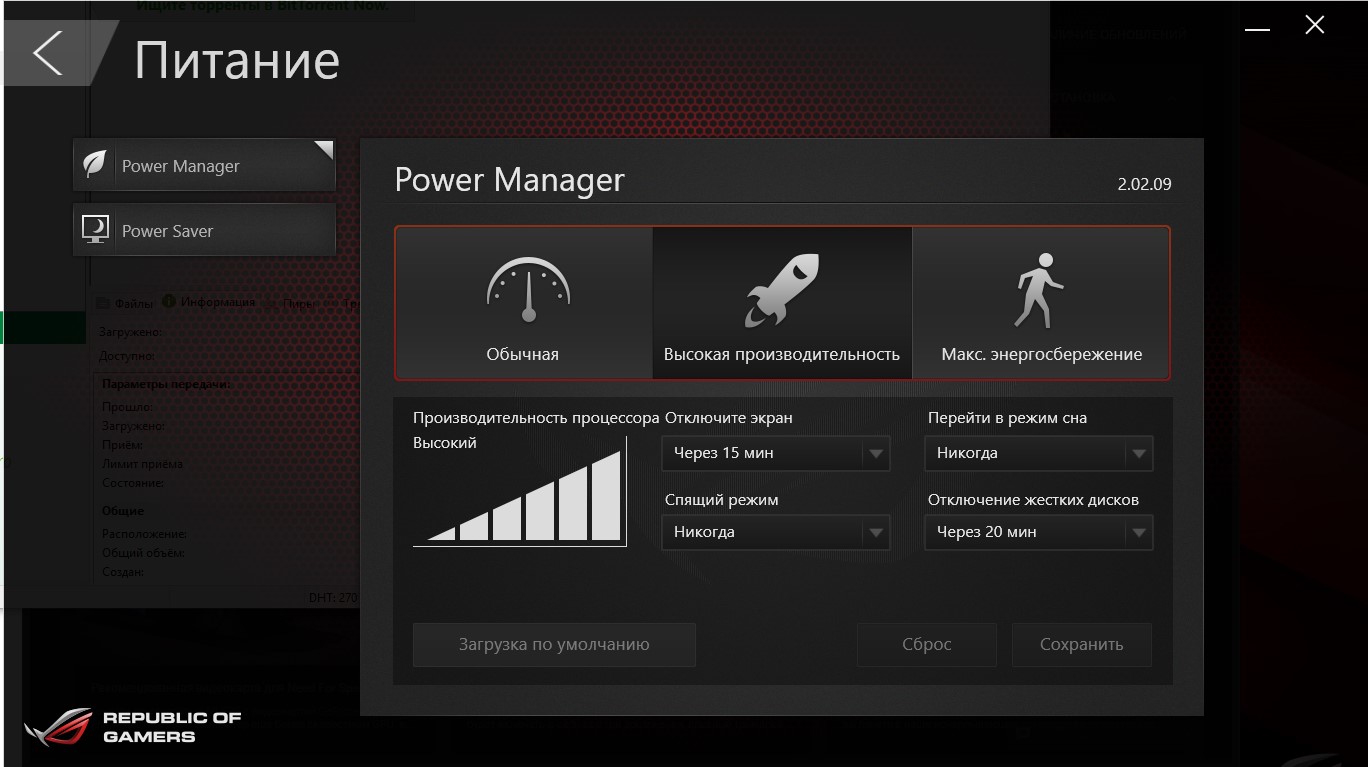Screen dimensions: 1368x767
Task: Click the Сохранить button
Action: click(x=1081, y=645)
